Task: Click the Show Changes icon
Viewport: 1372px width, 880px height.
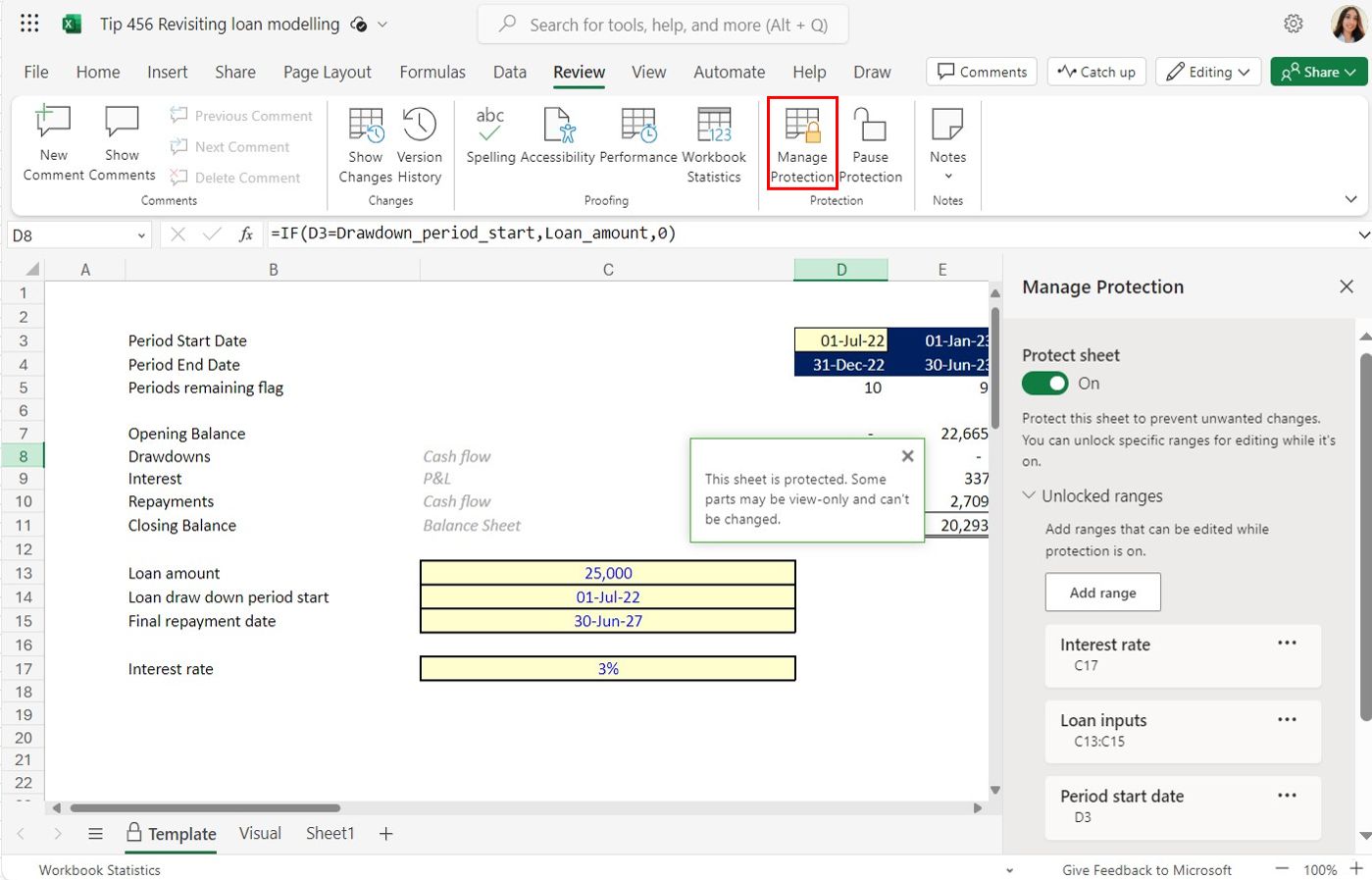Action: pos(366,126)
